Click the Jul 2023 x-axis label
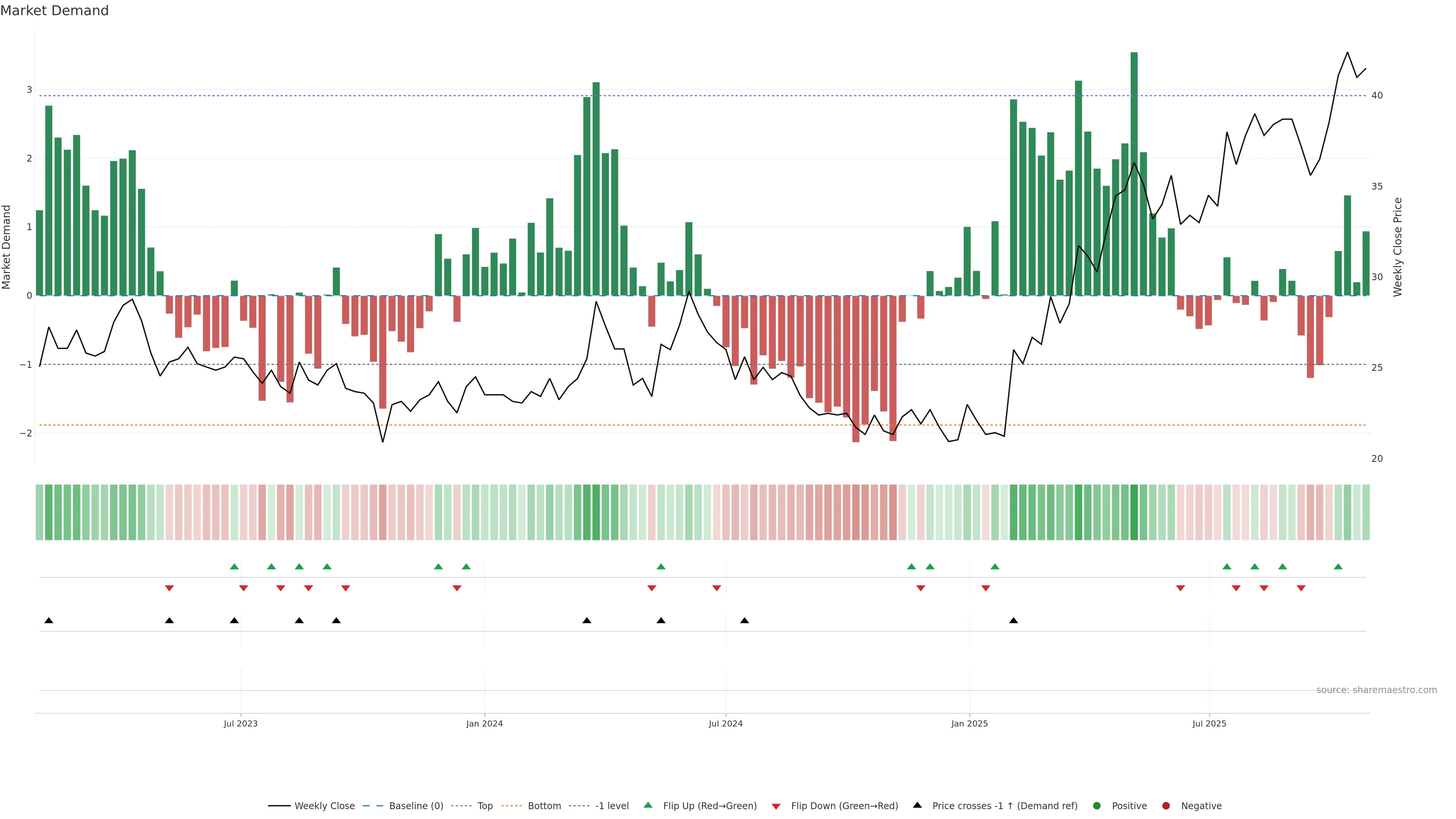 [x=240, y=723]
